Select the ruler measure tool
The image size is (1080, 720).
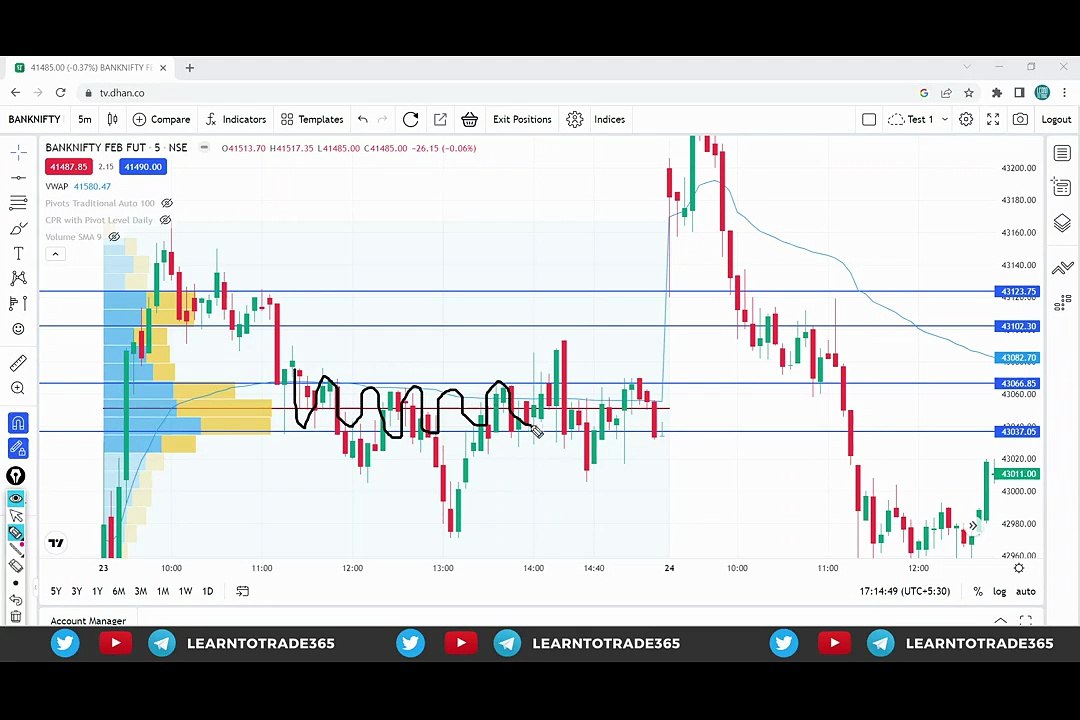19,362
